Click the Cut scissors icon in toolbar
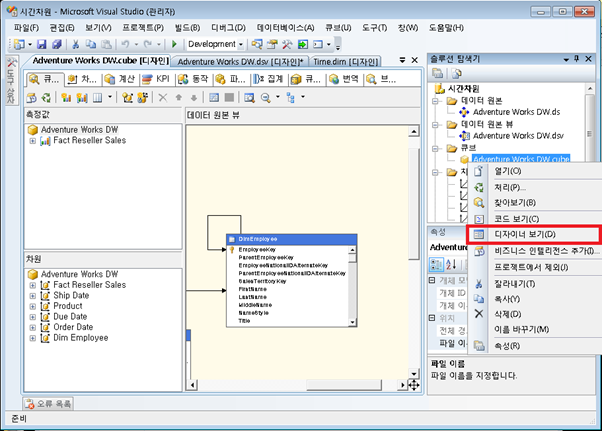The width and height of the screenshot is (602, 431). pos(76,44)
